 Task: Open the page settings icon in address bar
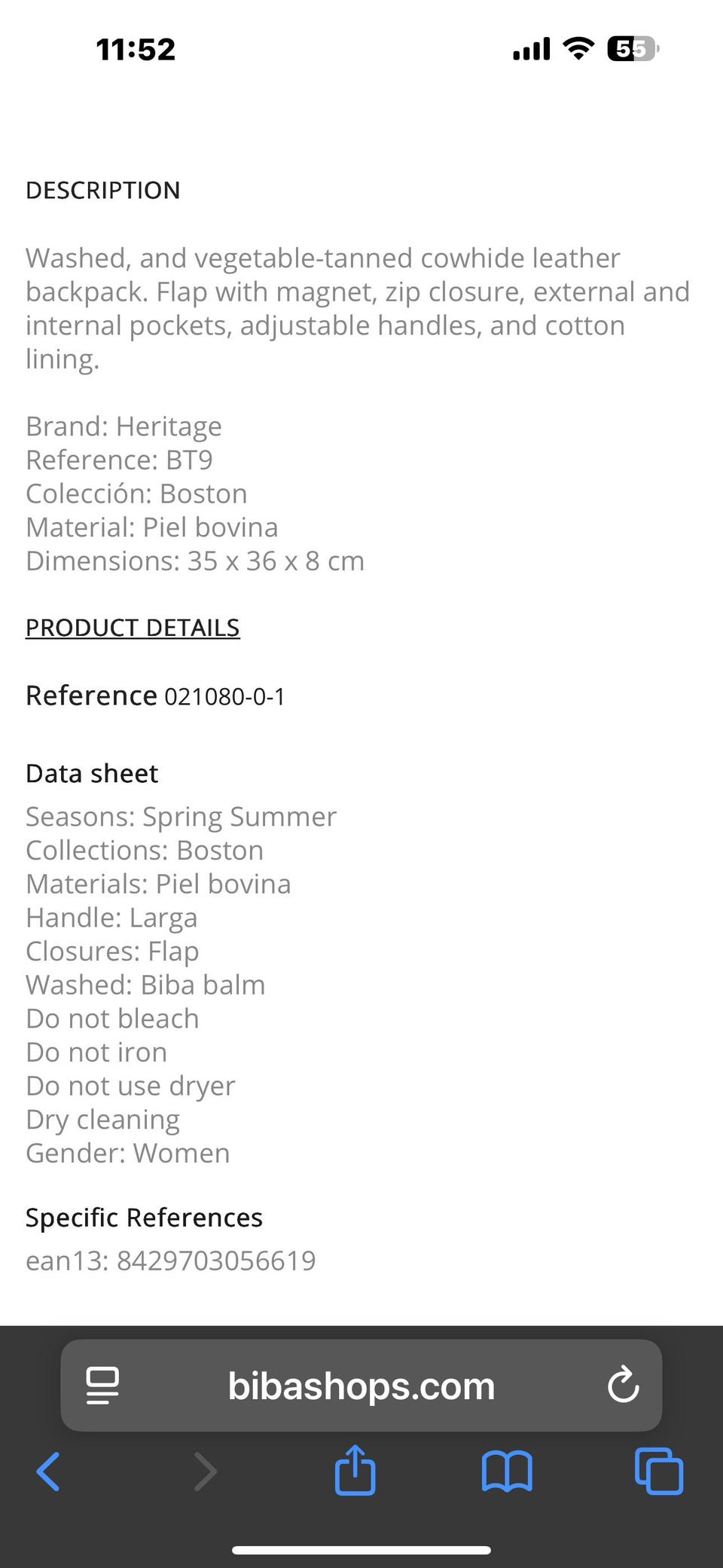102,1386
